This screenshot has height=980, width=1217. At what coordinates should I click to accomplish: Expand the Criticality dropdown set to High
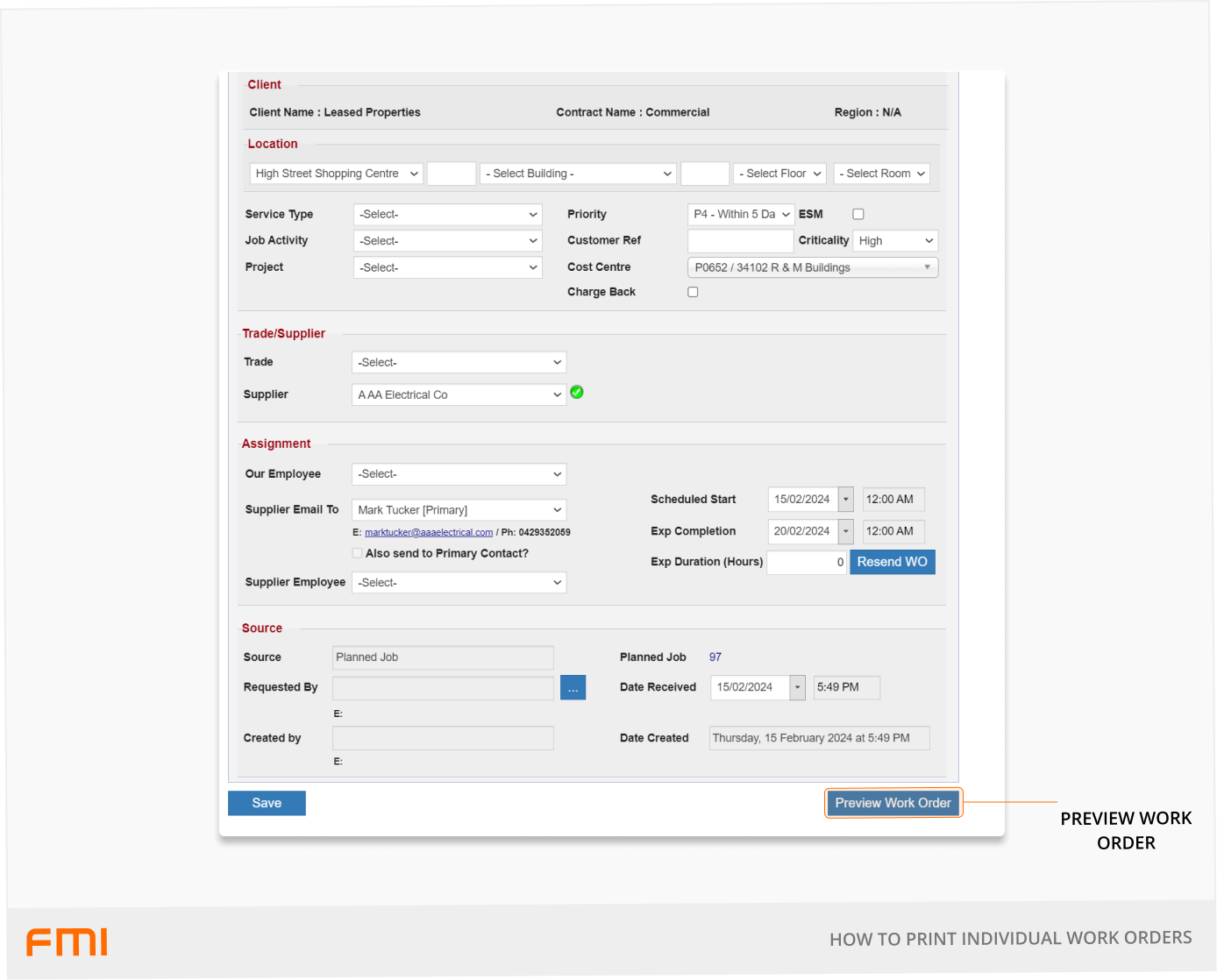[x=895, y=241]
